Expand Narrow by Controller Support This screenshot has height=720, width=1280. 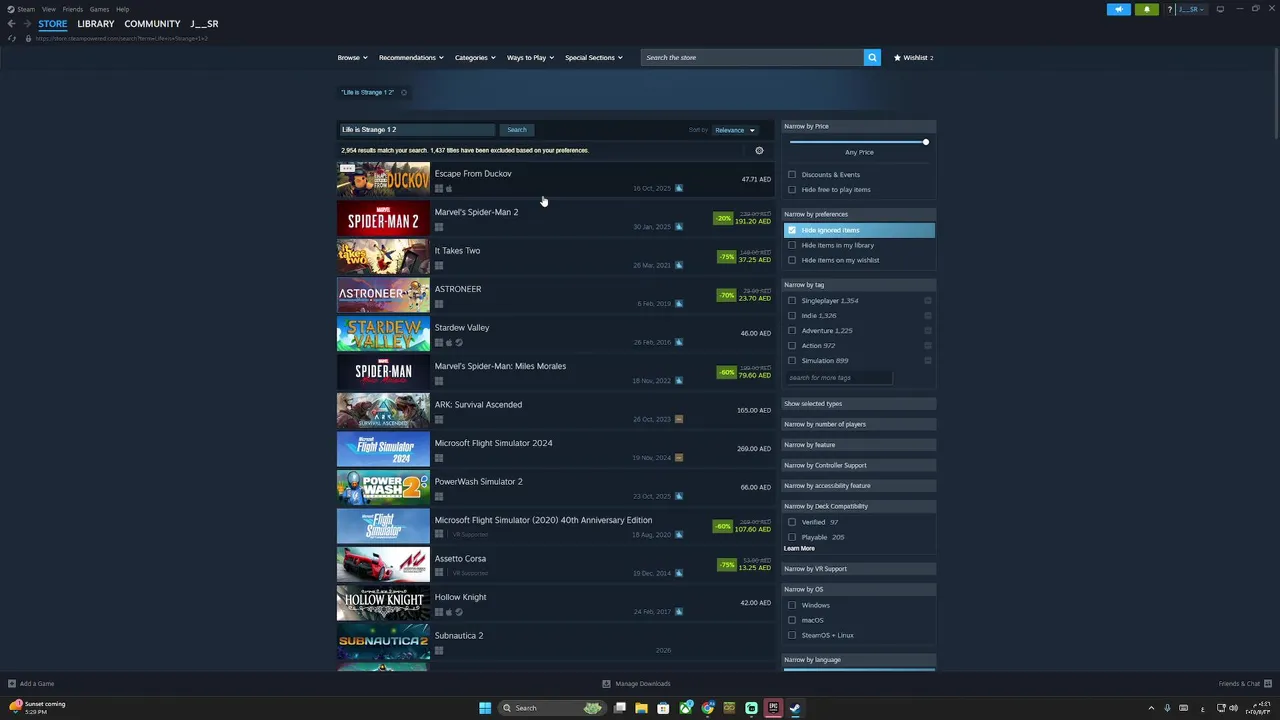tap(858, 465)
